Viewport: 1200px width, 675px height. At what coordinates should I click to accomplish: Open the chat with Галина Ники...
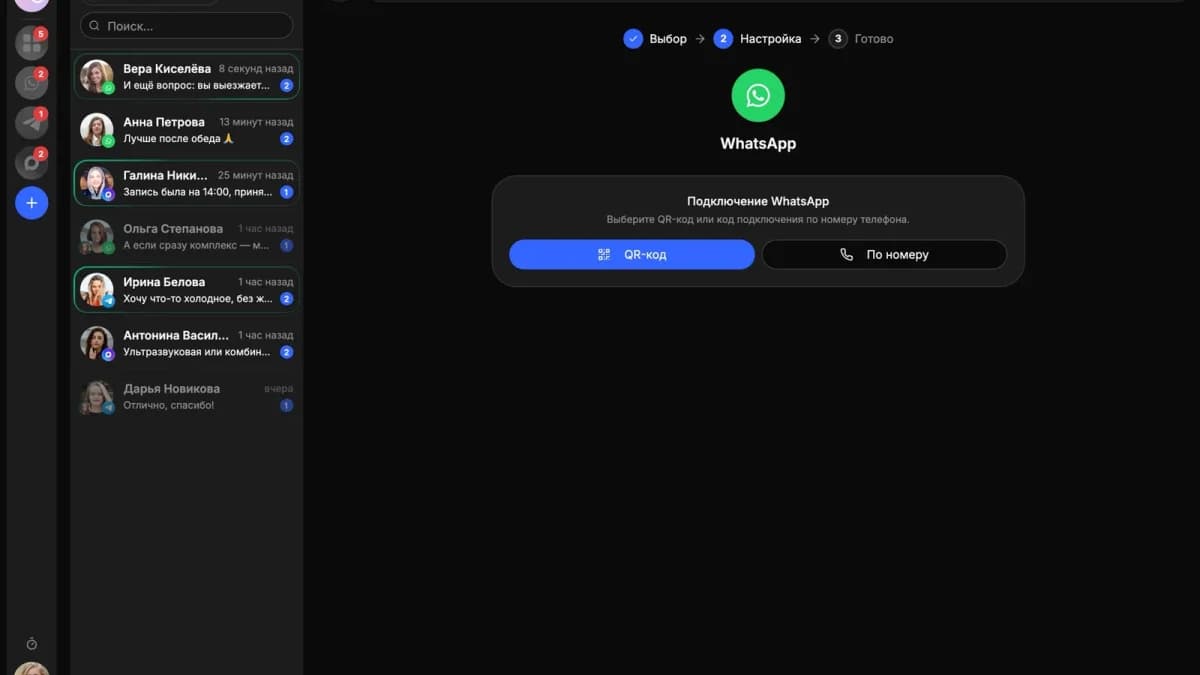[187, 183]
